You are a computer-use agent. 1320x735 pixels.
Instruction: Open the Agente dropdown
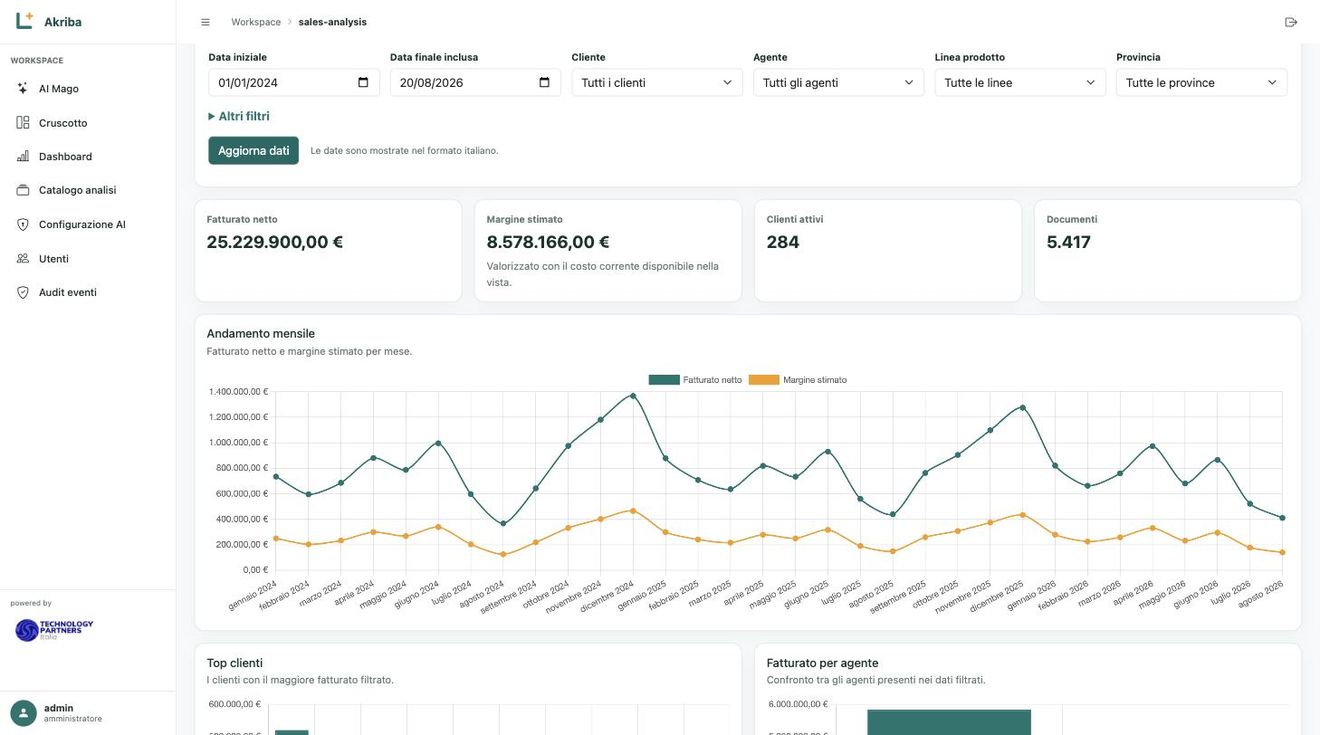pos(838,83)
